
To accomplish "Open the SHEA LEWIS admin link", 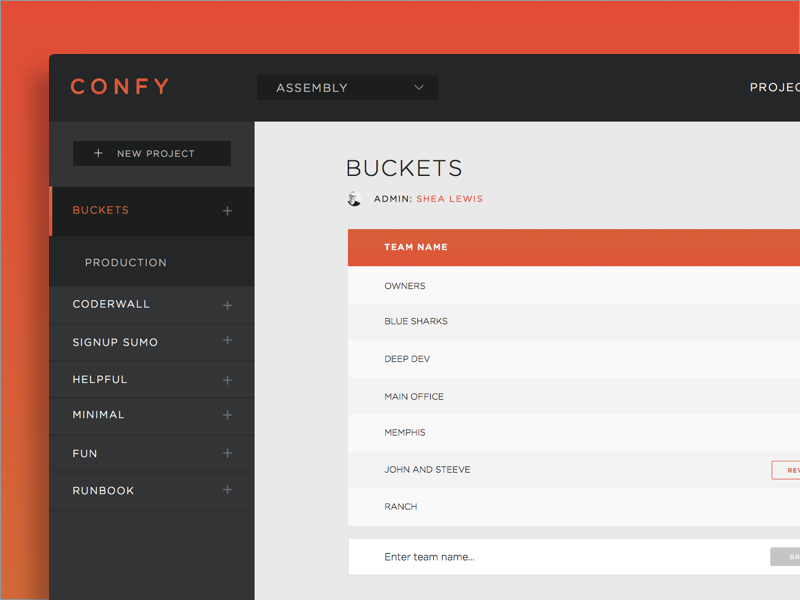I will (449, 199).
